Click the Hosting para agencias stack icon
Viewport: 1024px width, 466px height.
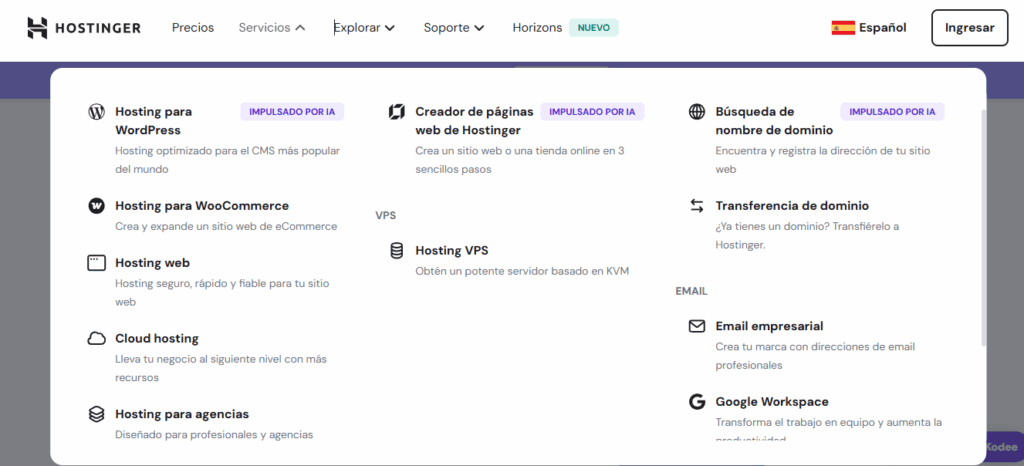tap(97, 414)
